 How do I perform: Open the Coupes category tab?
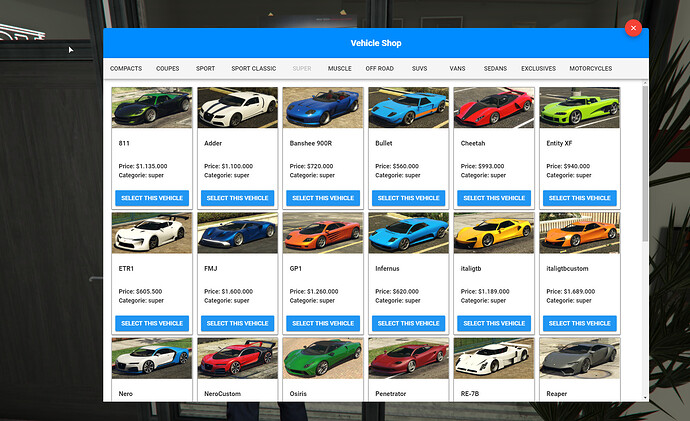[x=169, y=69]
